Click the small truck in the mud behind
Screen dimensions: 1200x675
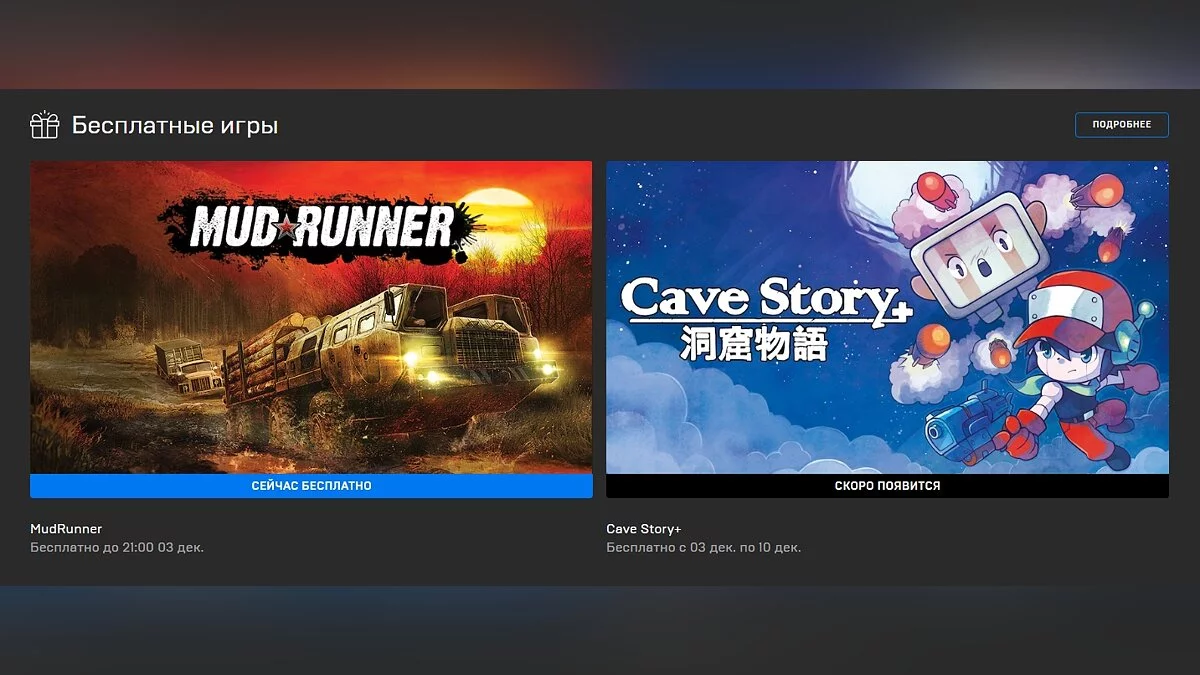[188, 365]
